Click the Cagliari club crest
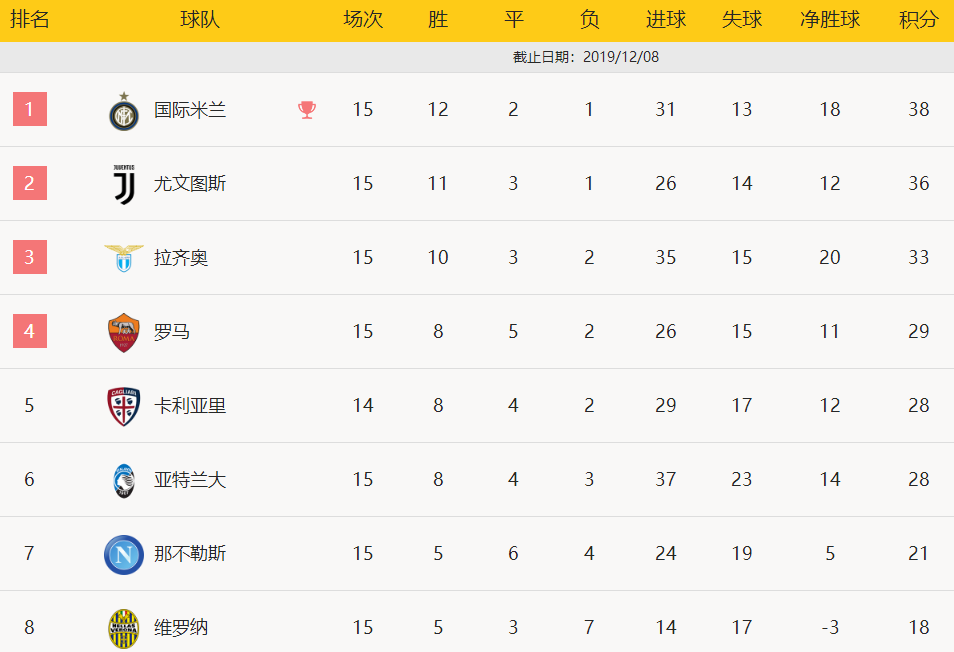 click(x=124, y=406)
